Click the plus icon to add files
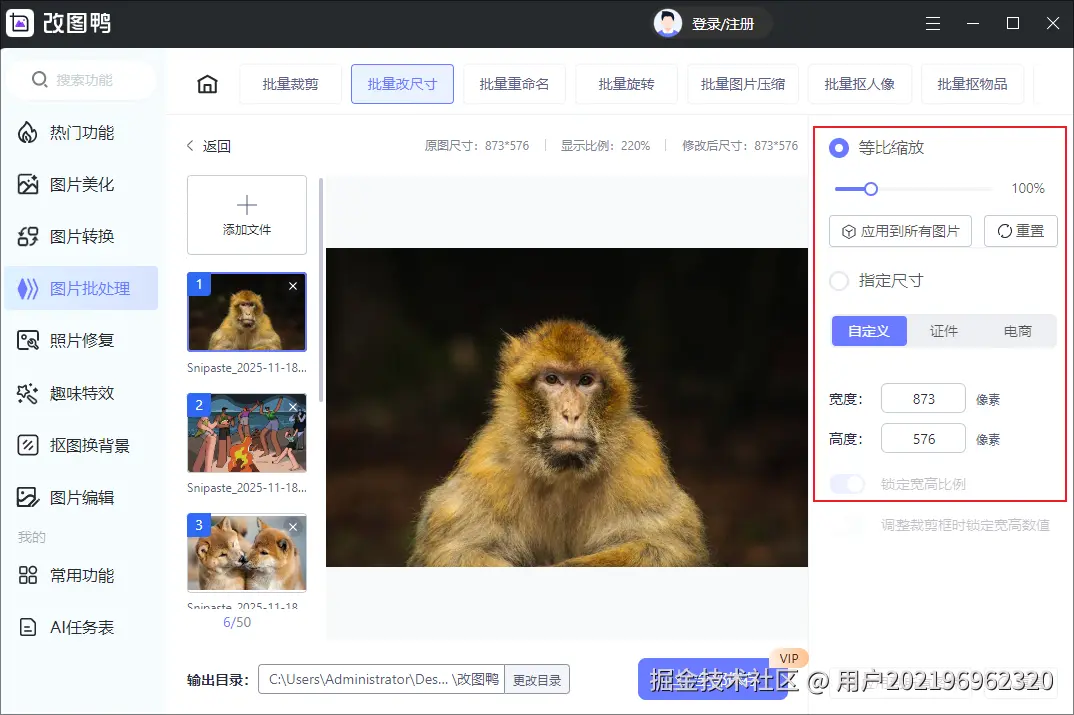The width and height of the screenshot is (1074, 715). click(x=247, y=205)
